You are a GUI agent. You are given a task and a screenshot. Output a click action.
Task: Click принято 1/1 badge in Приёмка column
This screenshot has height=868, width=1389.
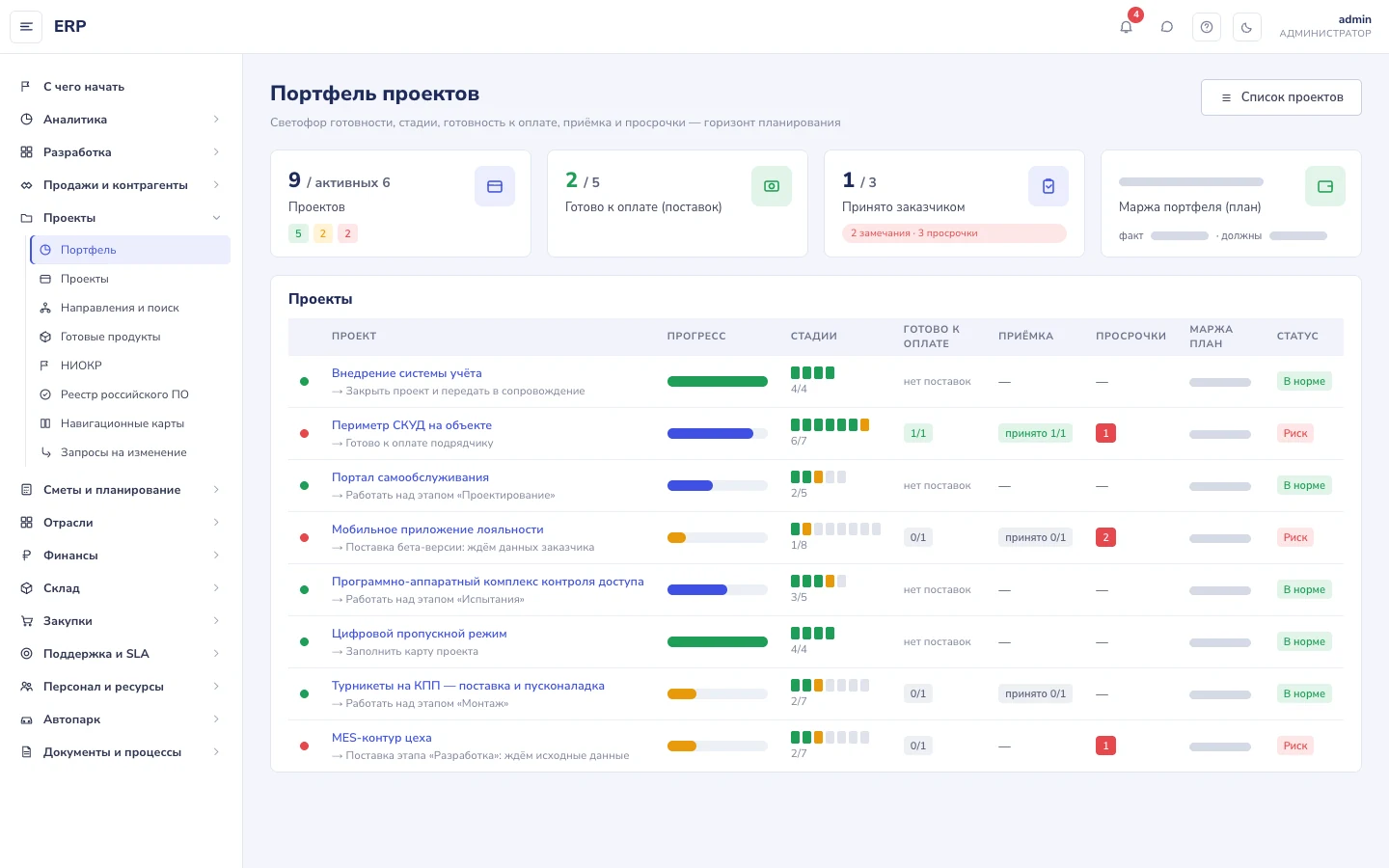1036,434
